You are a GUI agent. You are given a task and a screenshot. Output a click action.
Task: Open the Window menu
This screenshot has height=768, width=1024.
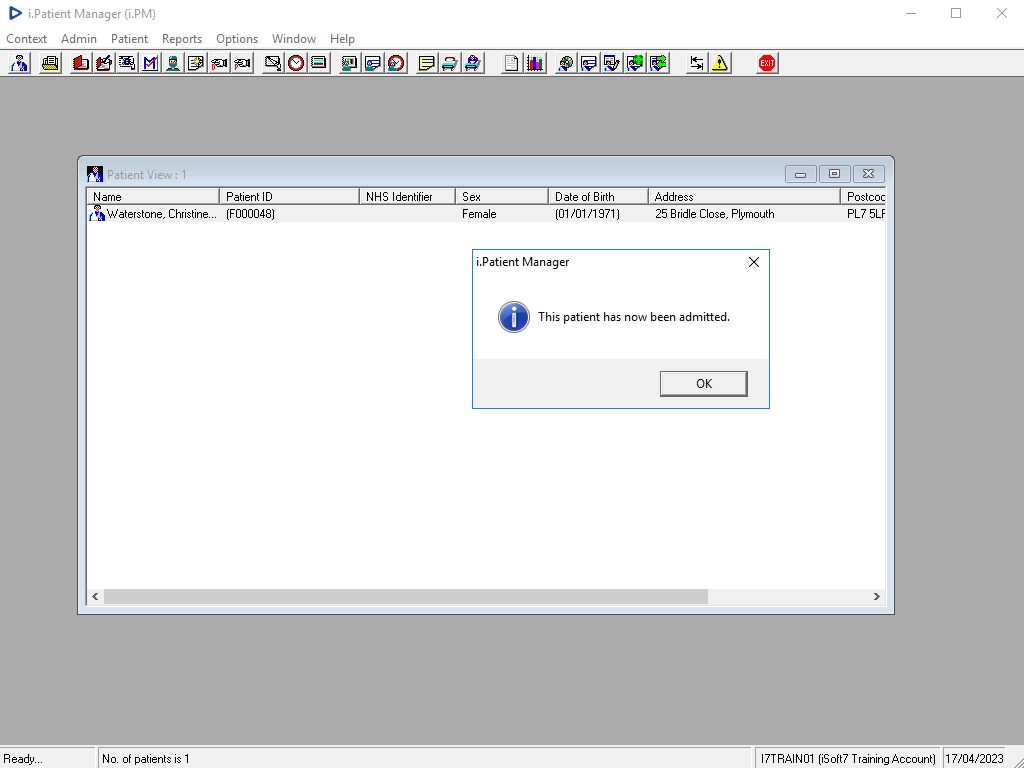294,39
